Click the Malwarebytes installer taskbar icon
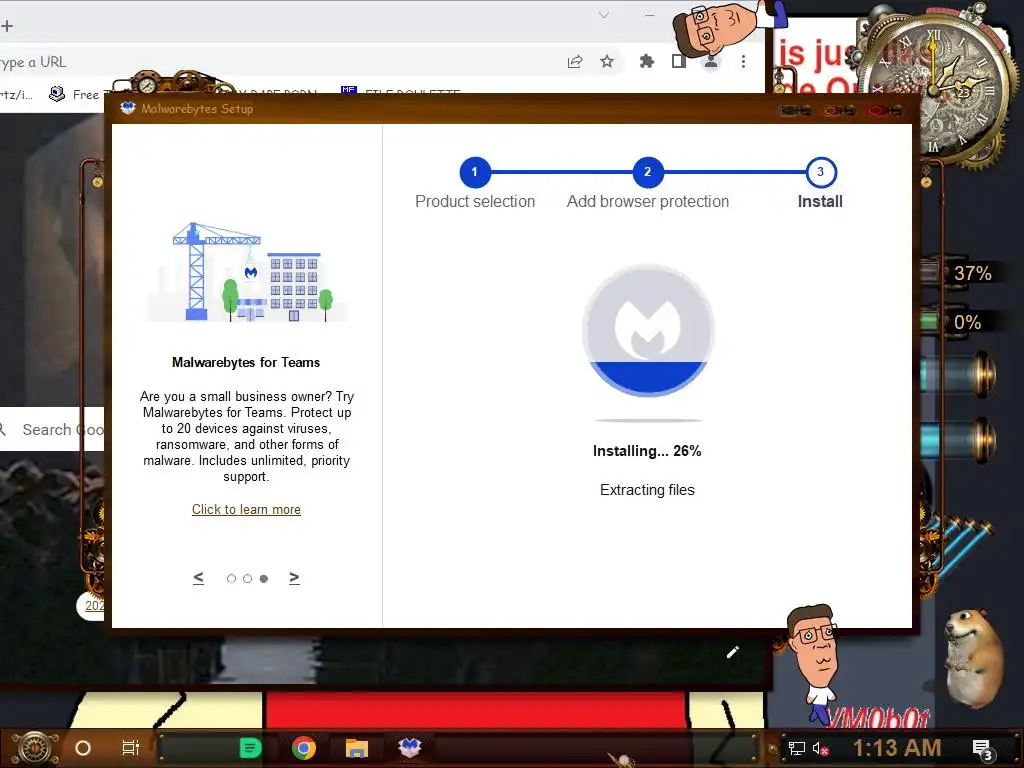 point(410,747)
